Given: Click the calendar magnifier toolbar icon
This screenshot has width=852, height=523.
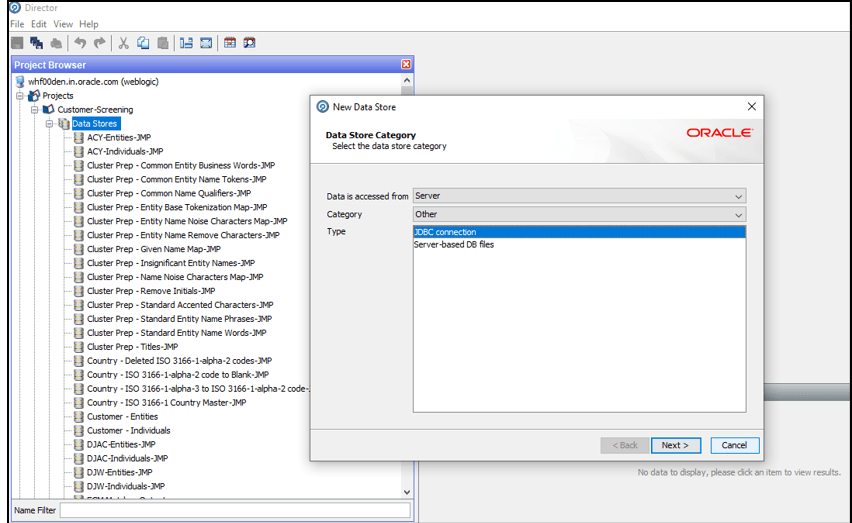Looking at the screenshot, I should point(249,43).
